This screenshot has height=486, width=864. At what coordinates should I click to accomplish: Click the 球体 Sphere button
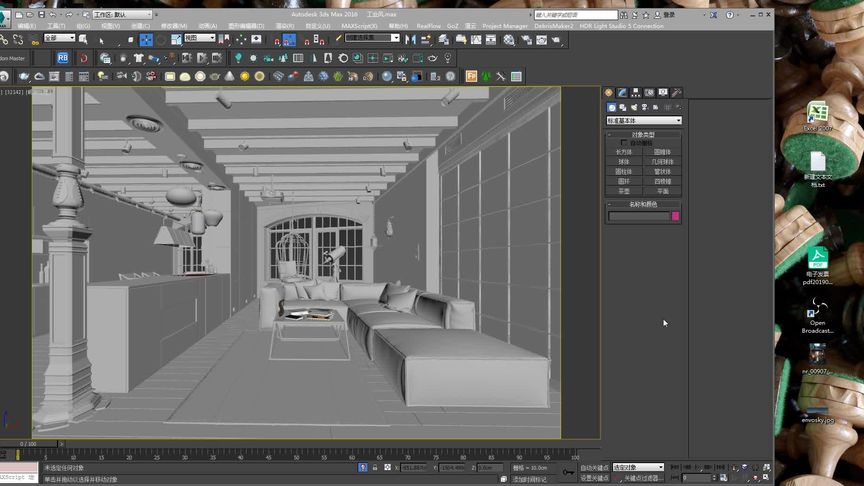click(624, 162)
